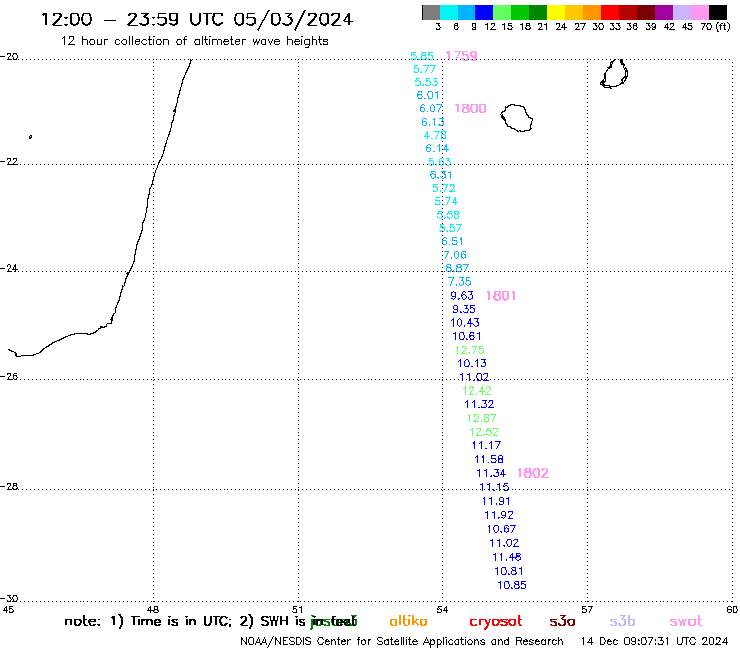Image resolution: width=740 pixels, height=650 pixels.
Task: Click the wave height value 9.63
Action: [x=462, y=295]
